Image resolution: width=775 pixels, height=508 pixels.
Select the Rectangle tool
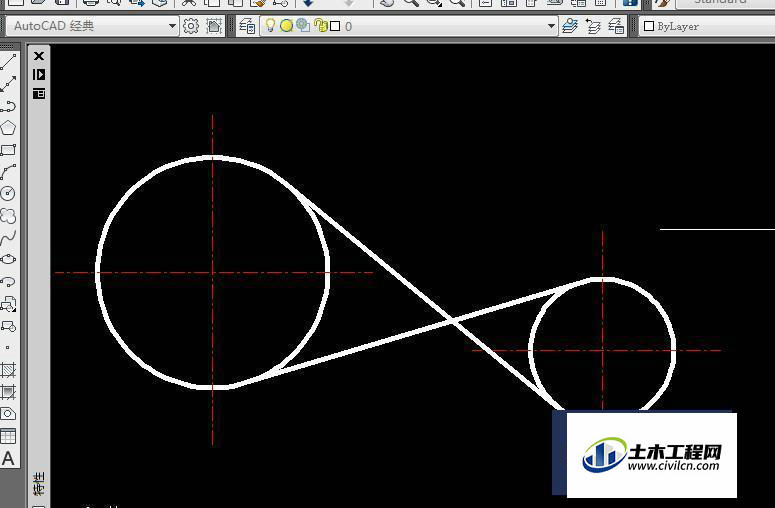pos(8,150)
